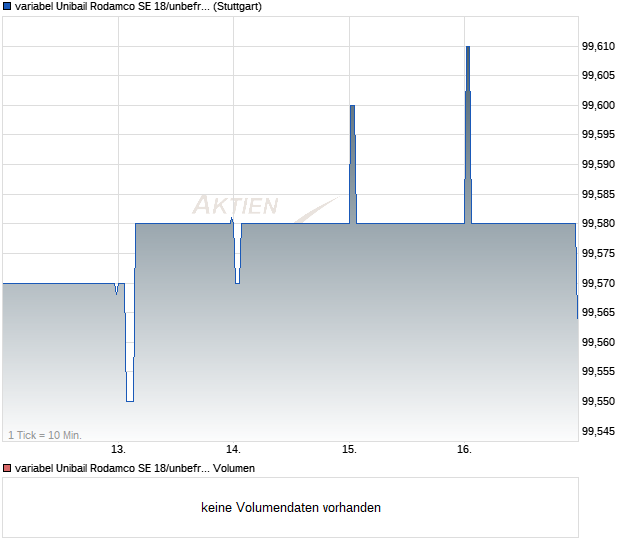Click the '1 Tick = 10 Min.' note

(x=45, y=435)
